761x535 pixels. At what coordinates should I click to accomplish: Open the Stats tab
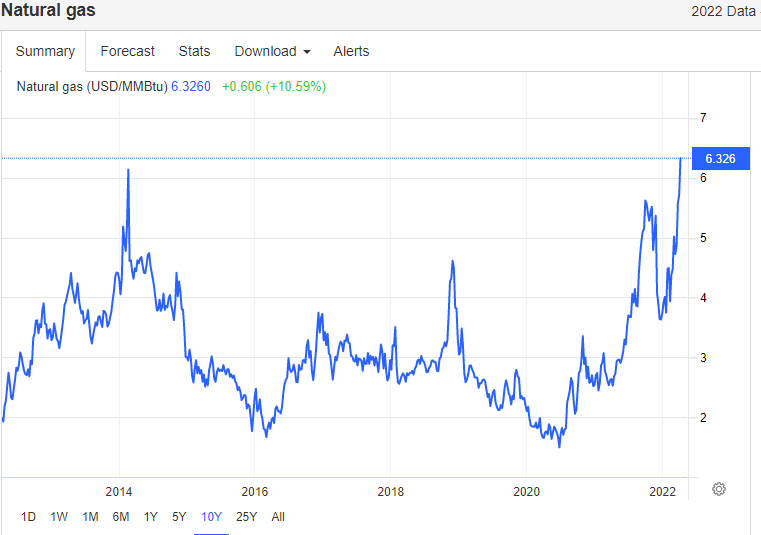[194, 51]
